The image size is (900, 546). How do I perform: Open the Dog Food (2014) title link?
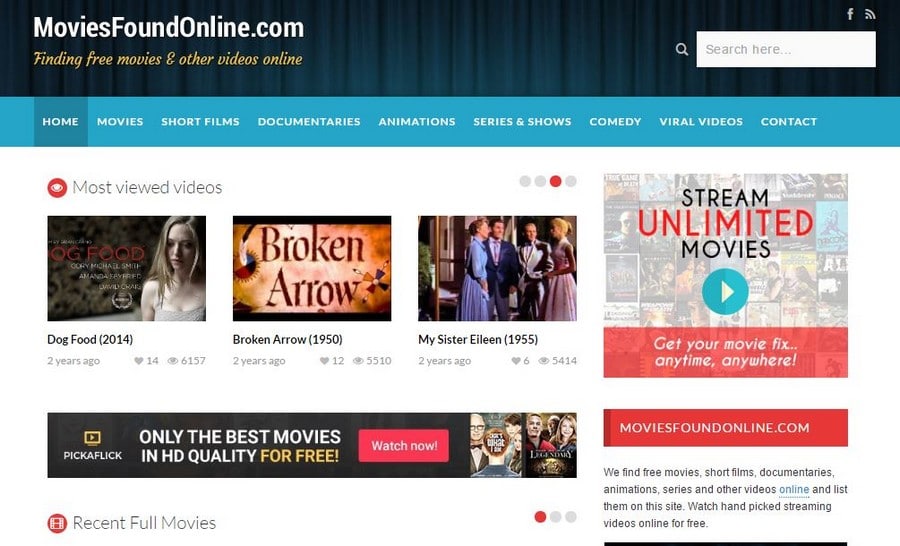point(90,339)
